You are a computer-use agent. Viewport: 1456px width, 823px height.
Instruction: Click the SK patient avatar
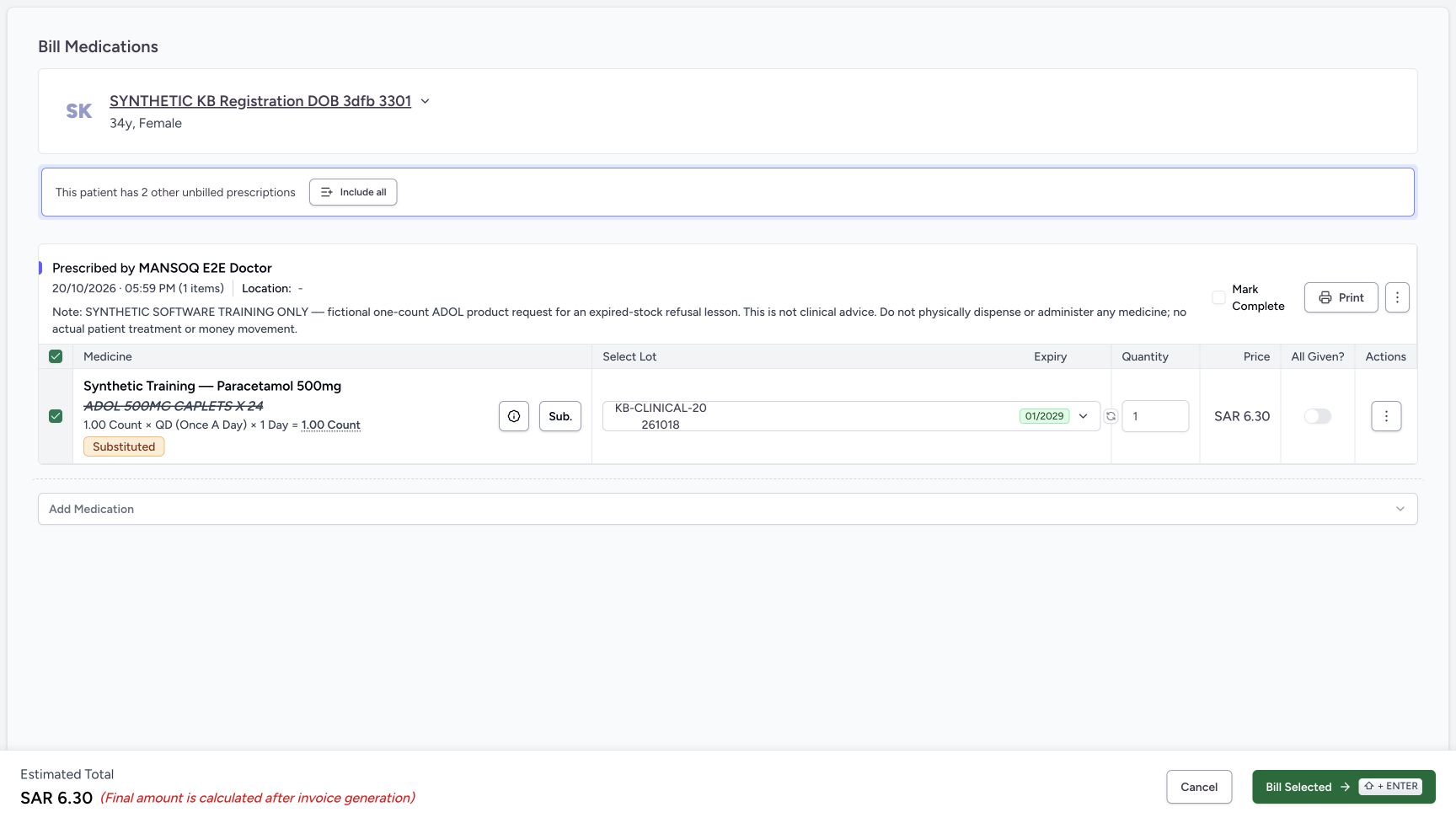79,111
